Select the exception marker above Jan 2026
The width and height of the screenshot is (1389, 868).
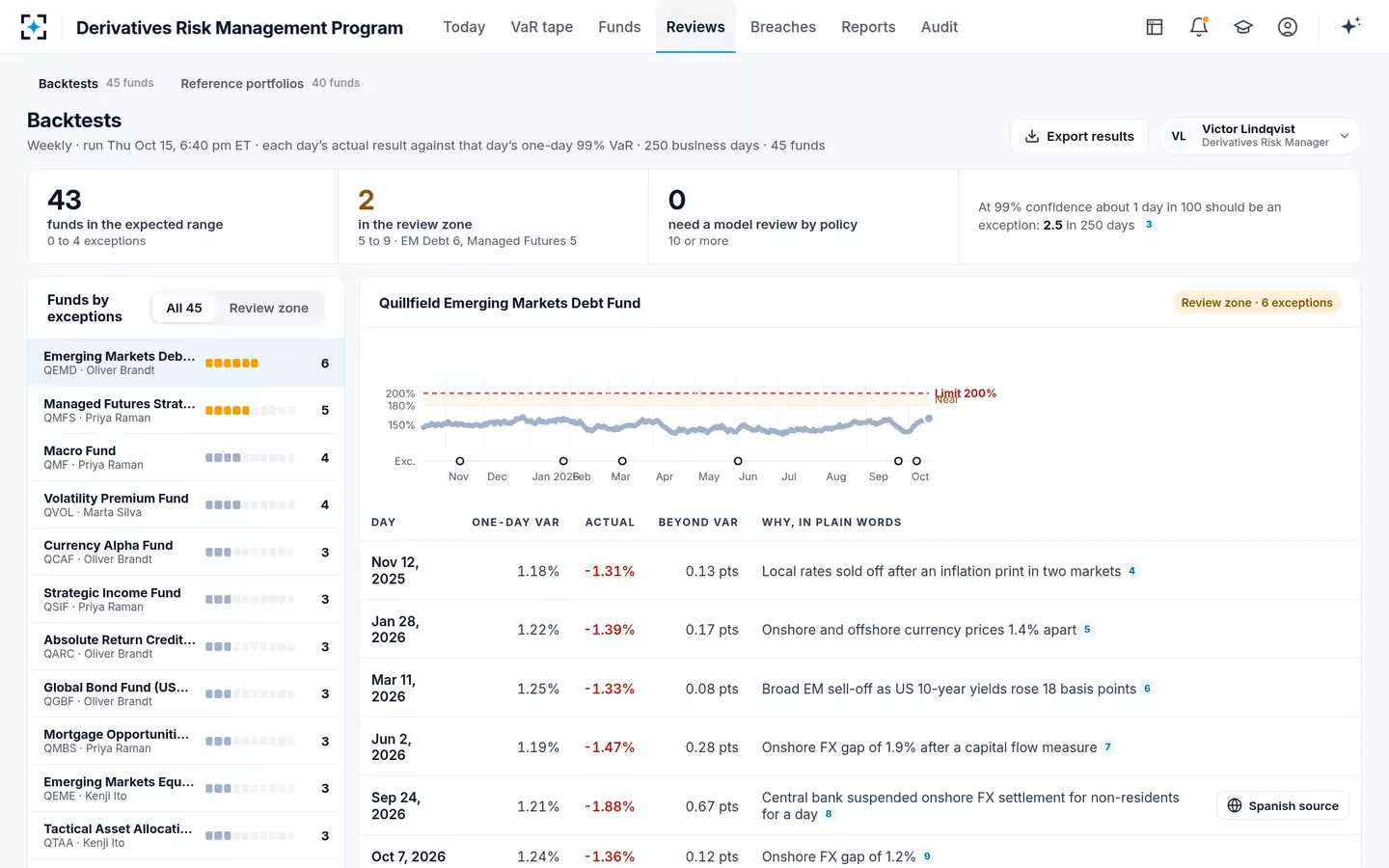(x=563, y=461)
